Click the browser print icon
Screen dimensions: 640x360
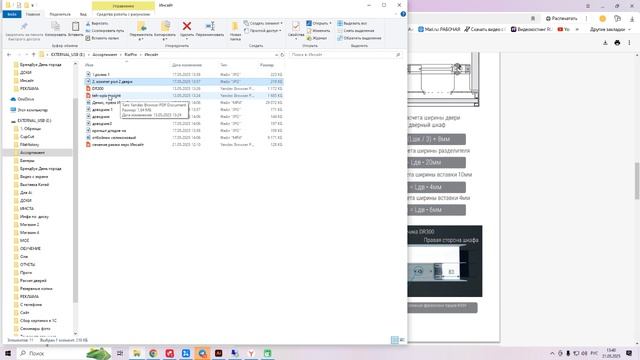[617, 42]
